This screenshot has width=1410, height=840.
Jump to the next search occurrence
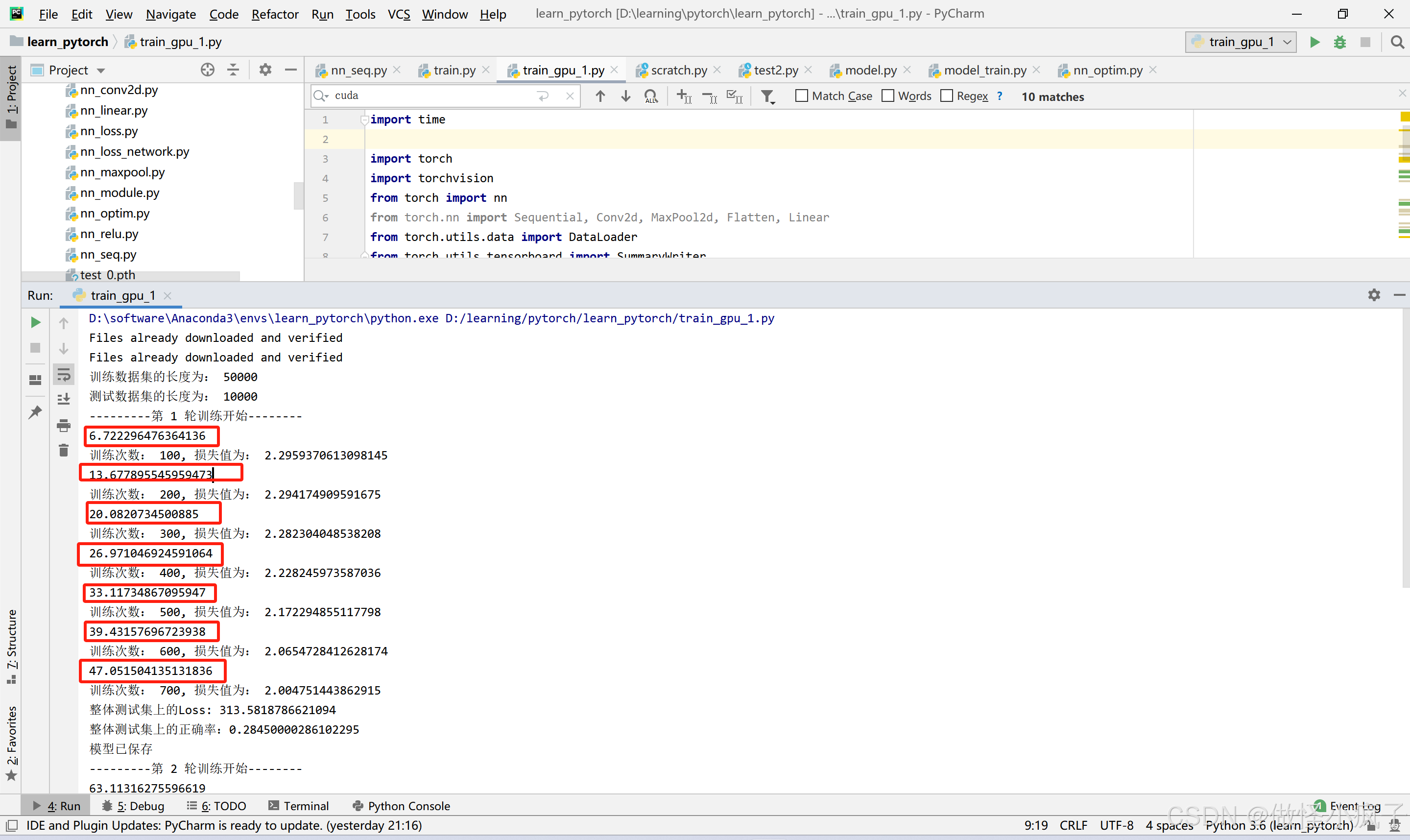tap(625, 96)
